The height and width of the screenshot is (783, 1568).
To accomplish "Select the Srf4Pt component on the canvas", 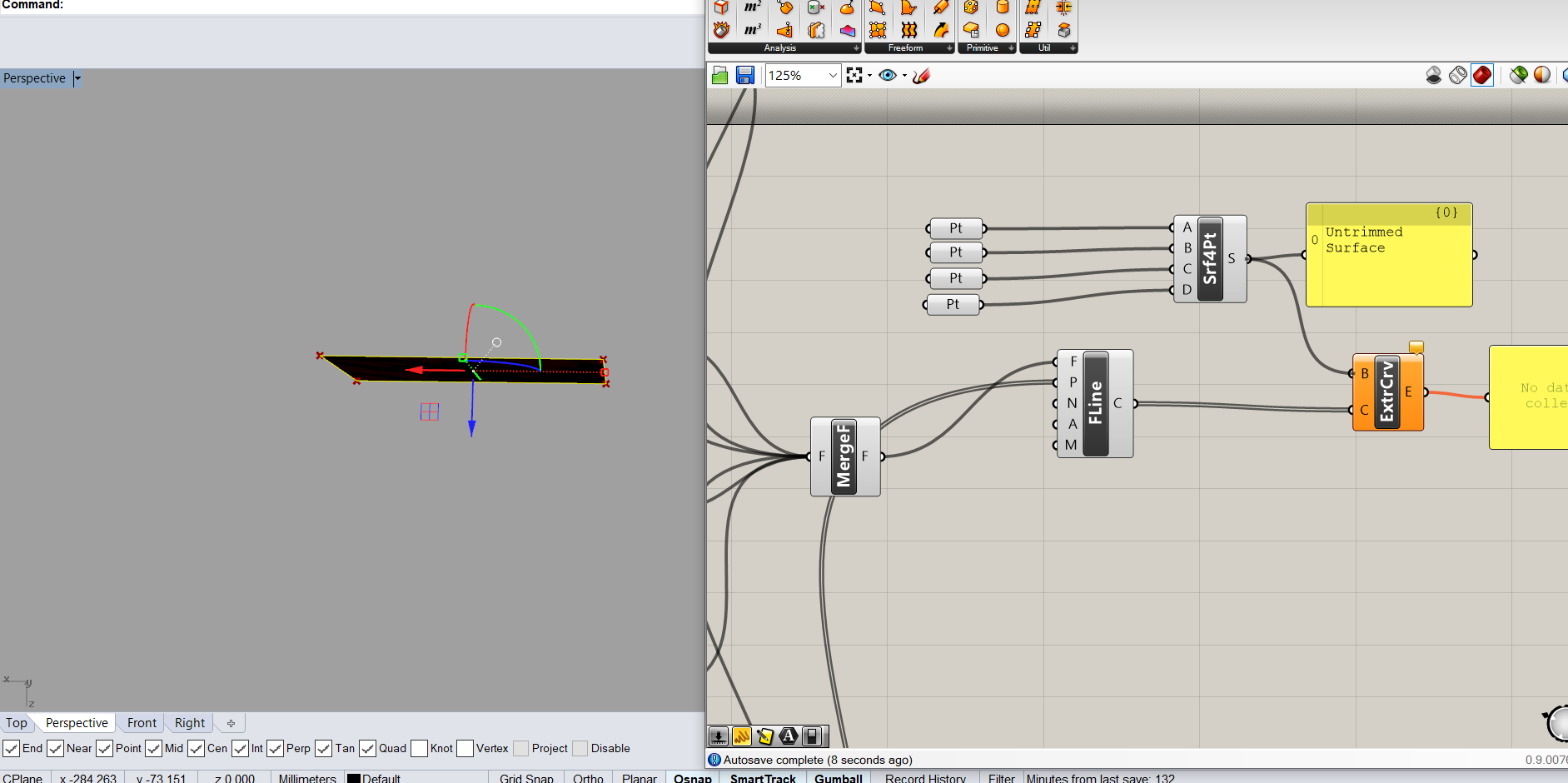I will (x=1210, y=259).
